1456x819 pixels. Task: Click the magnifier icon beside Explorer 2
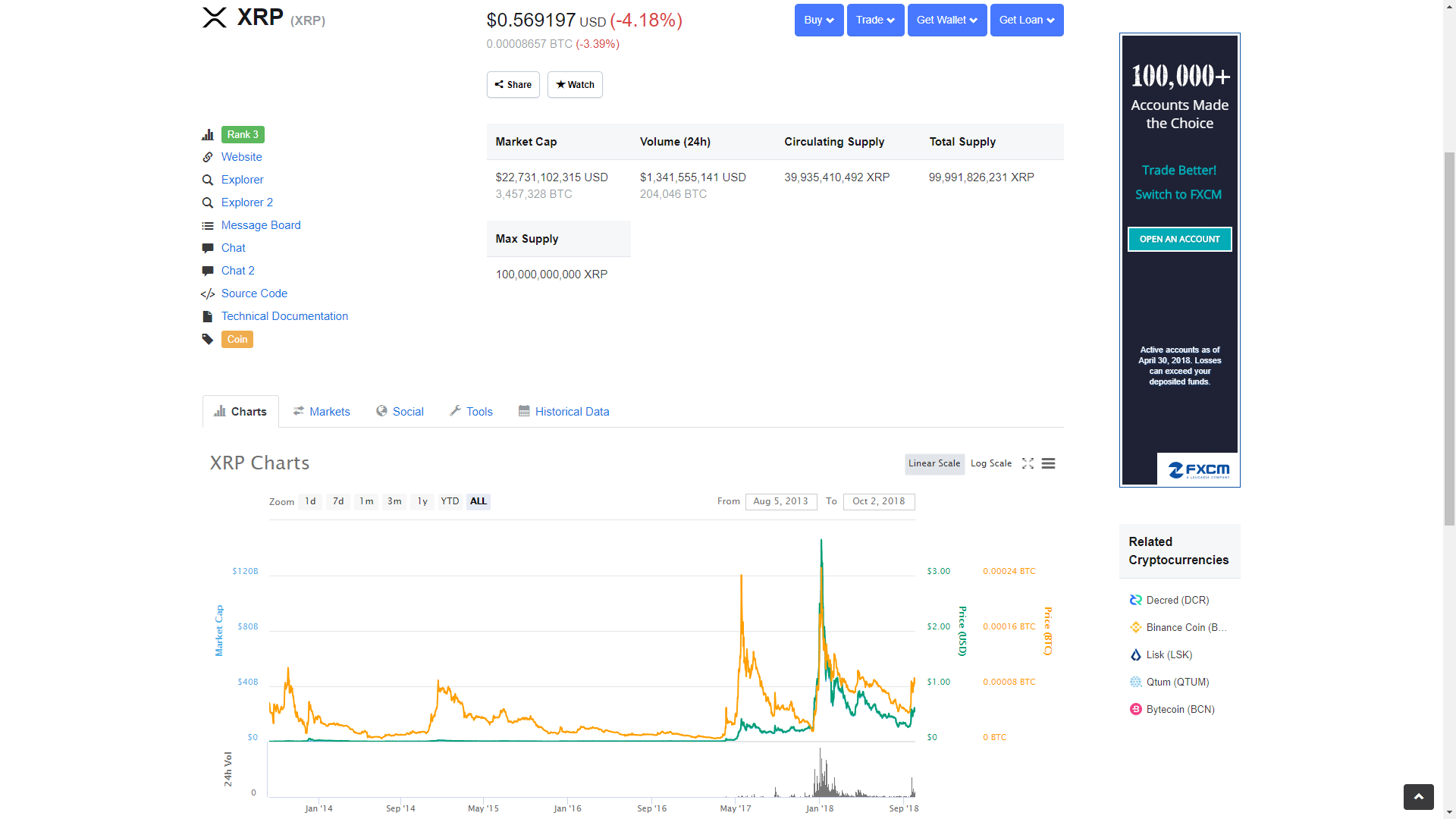tap(208, 202)
